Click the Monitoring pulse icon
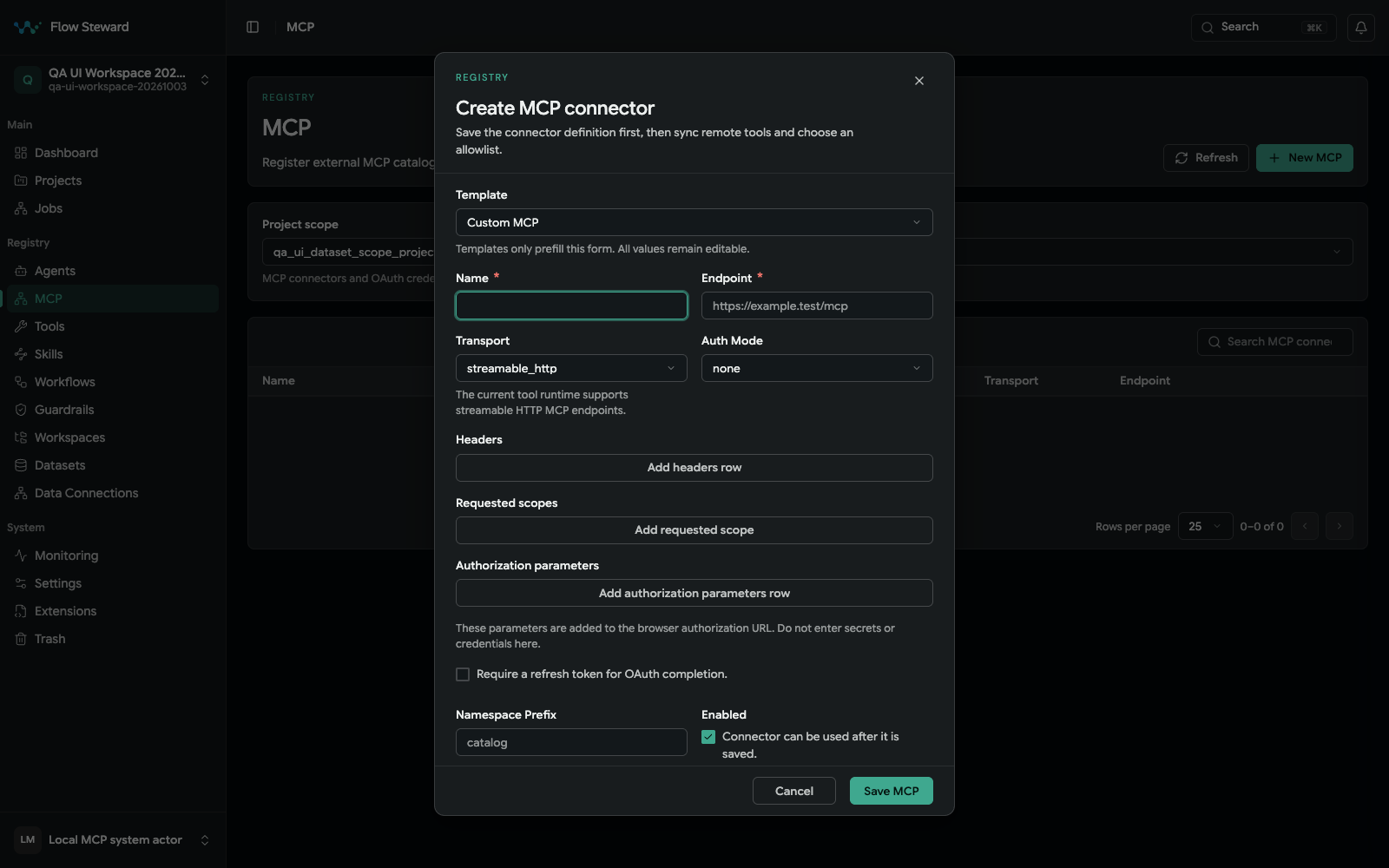Image resolution: width=1389 pixels, height=868 pixels. 21,556
